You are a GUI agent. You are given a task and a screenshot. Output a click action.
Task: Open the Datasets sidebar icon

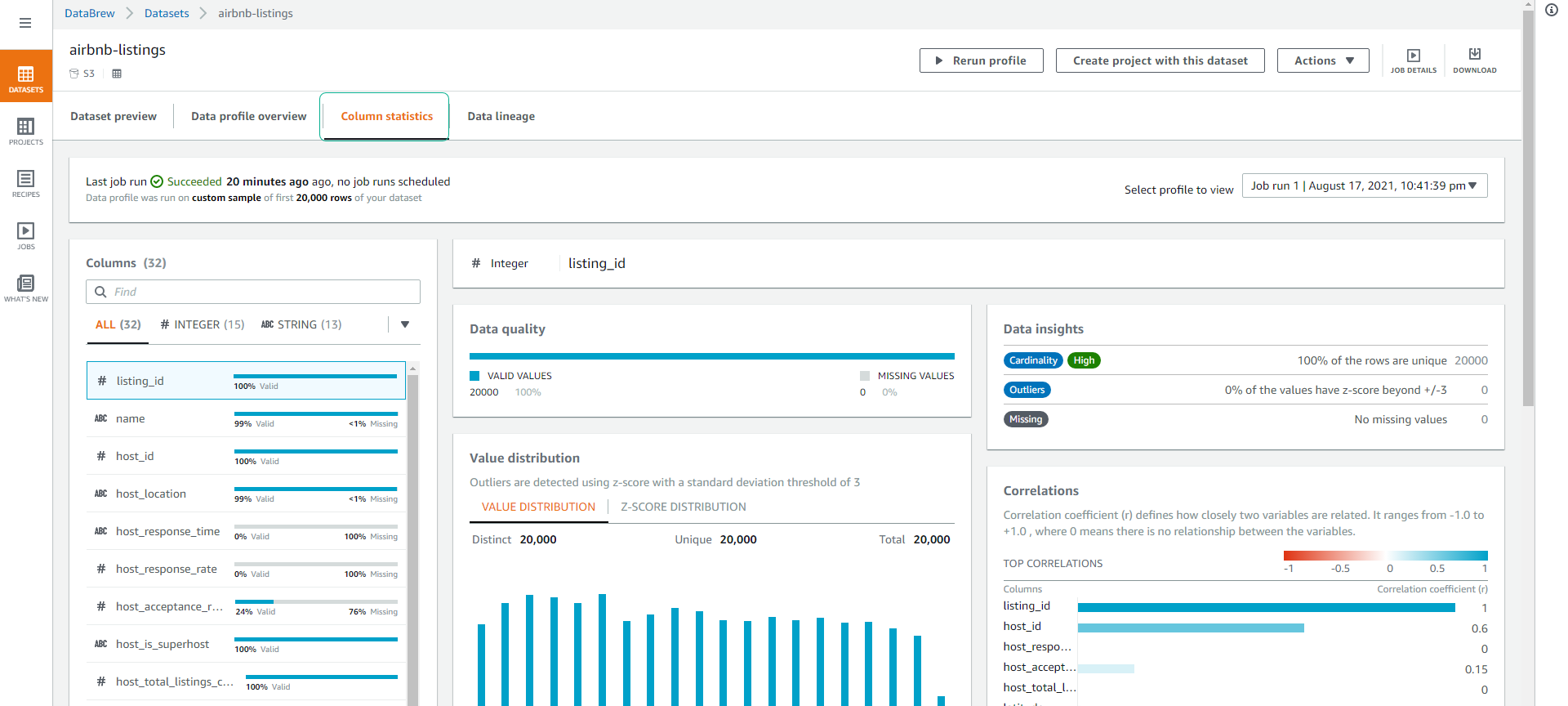[x=26, y=76]
